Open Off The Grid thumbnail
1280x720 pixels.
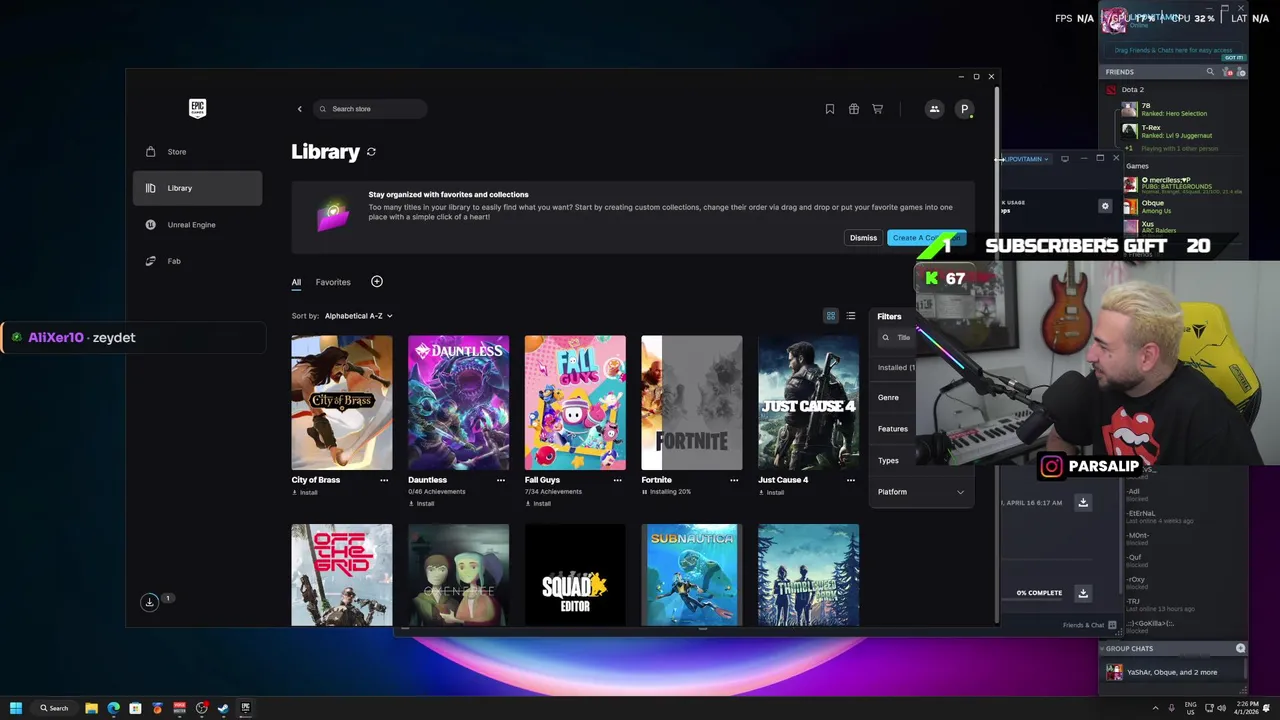[x=342, y=575]
